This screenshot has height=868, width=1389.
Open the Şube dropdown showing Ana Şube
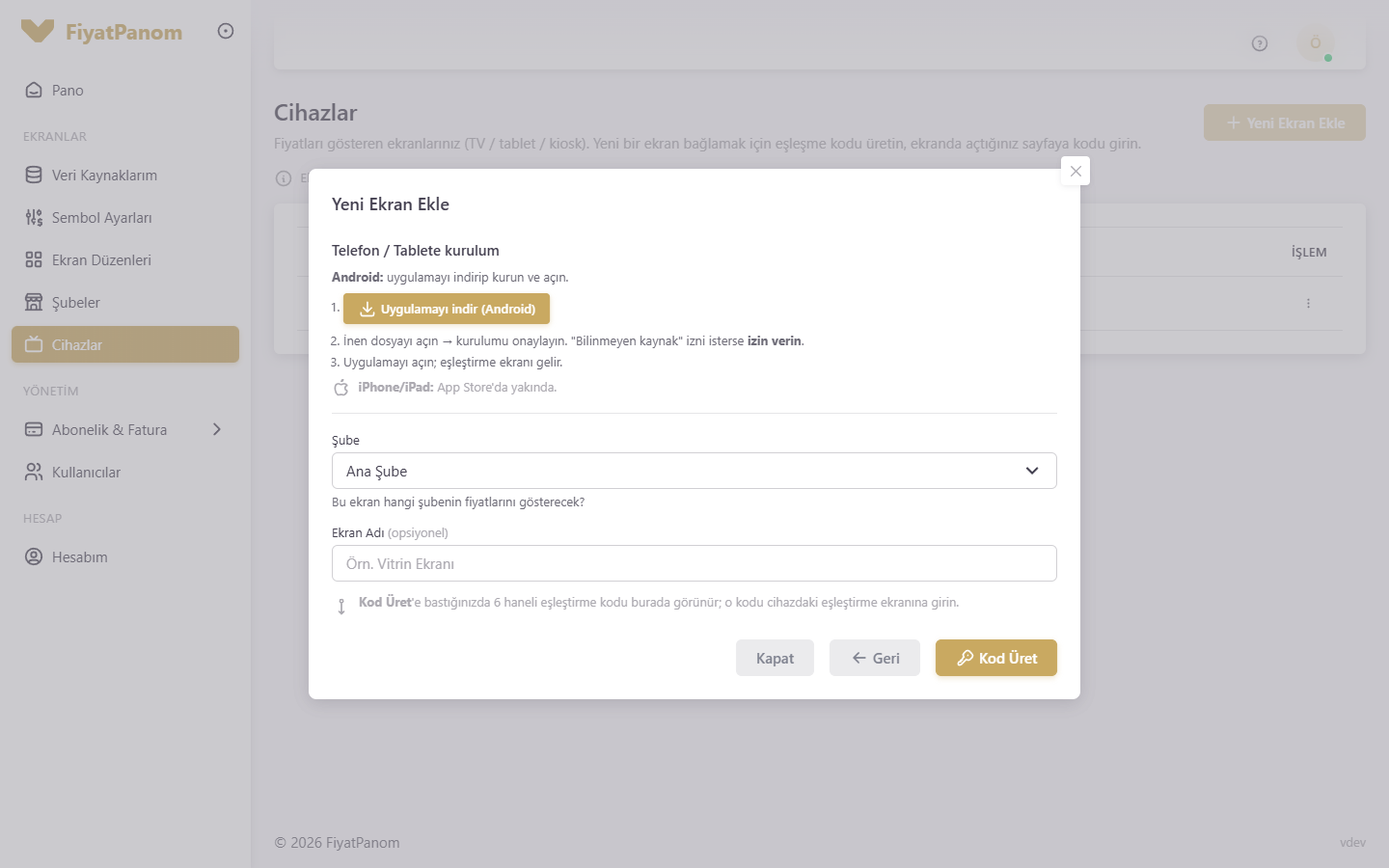point(694,471)
